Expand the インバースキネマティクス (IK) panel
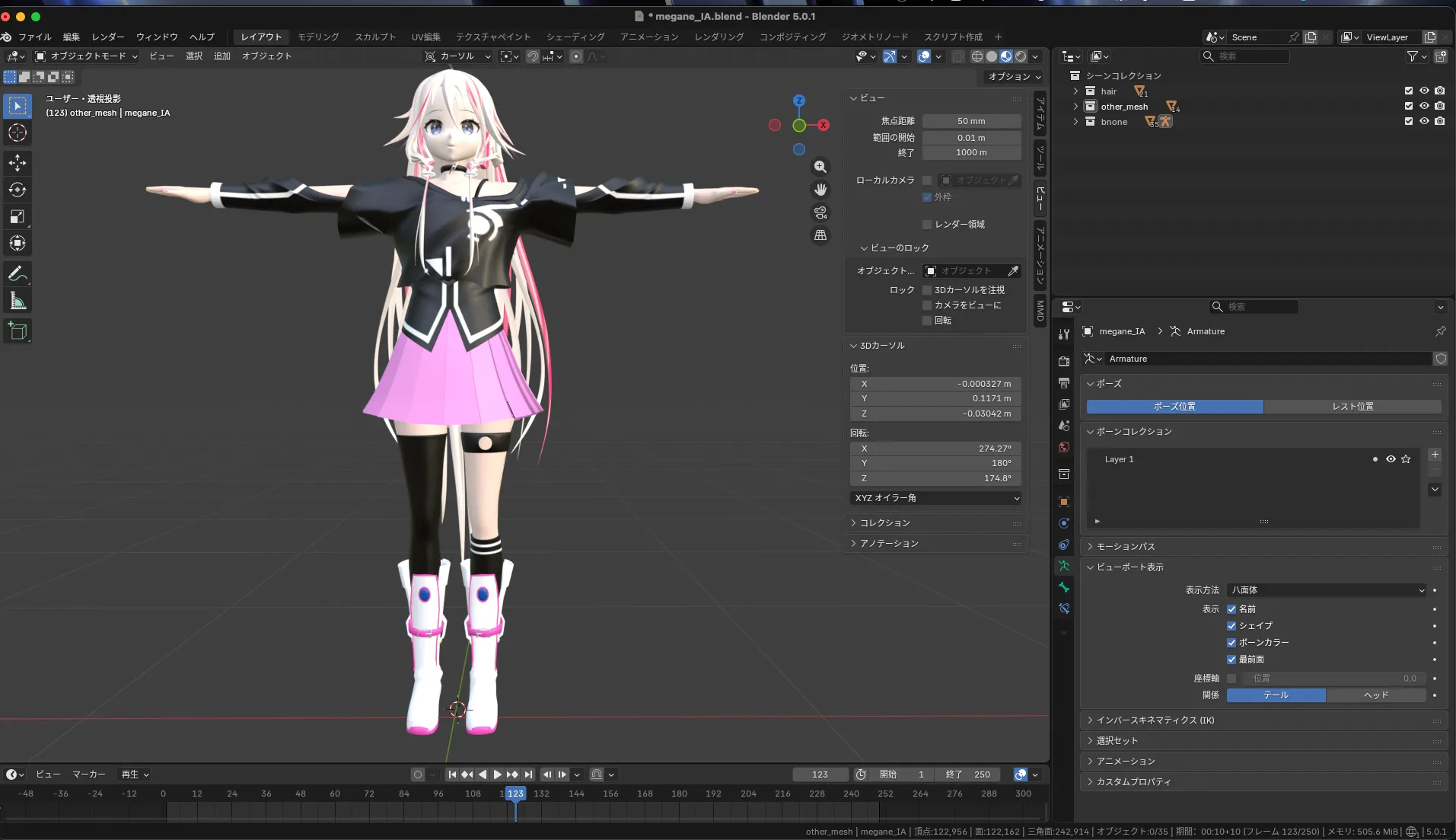Viewport: 1456px width, 840px height. [1155, 720]
